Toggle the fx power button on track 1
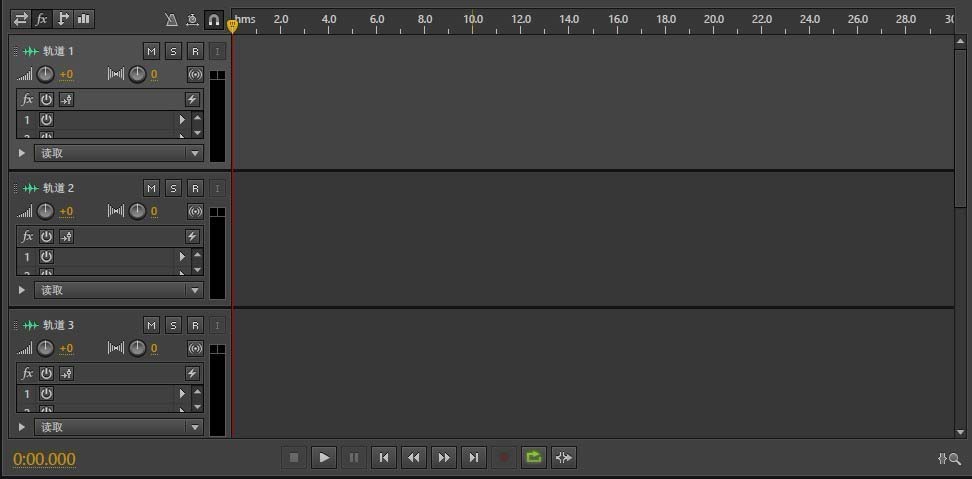972x479 pixels. (46, 99)
